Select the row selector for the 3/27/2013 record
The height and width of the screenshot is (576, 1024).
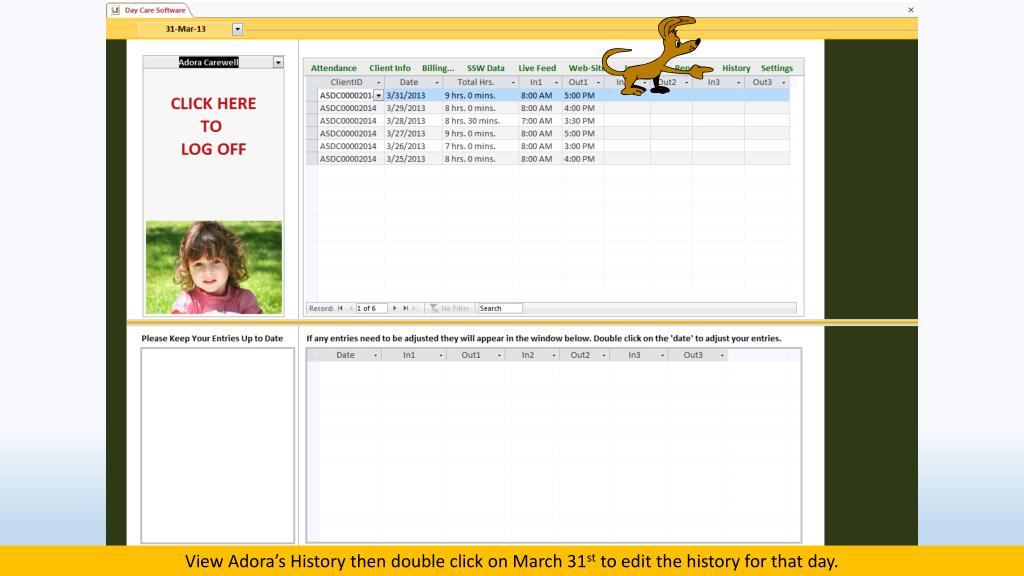[312, 133]
